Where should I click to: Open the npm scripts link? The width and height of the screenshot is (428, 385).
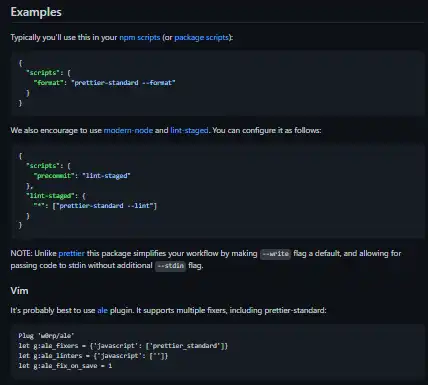click(x=140, y=37)
